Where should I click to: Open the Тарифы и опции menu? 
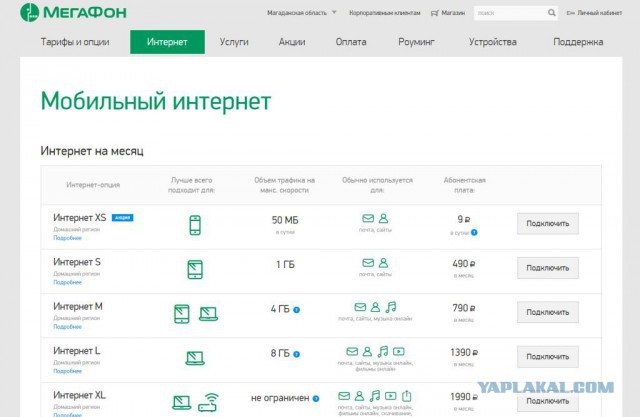(75, 42)
